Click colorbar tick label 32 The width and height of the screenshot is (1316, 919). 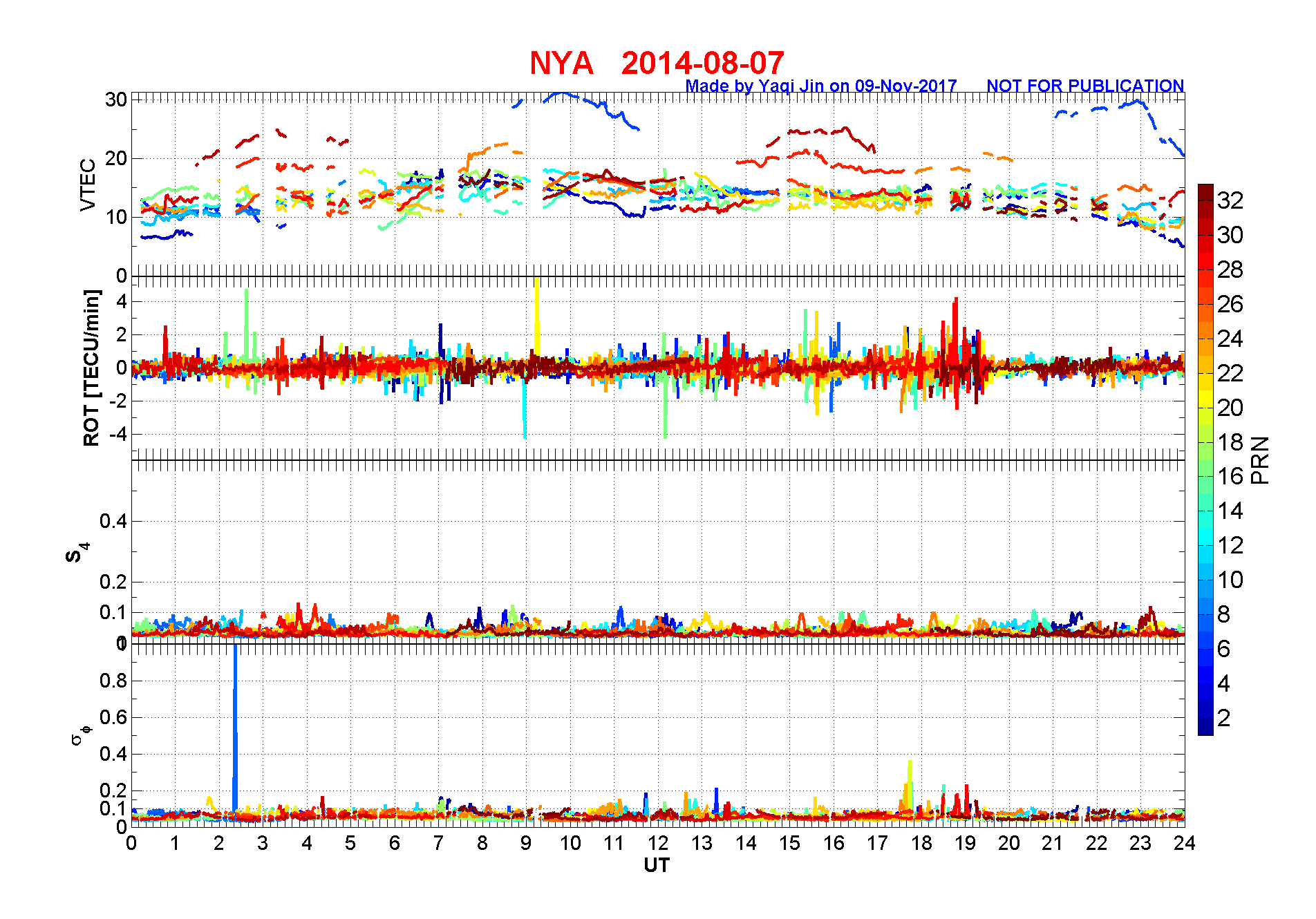[x=1230, y=200]
